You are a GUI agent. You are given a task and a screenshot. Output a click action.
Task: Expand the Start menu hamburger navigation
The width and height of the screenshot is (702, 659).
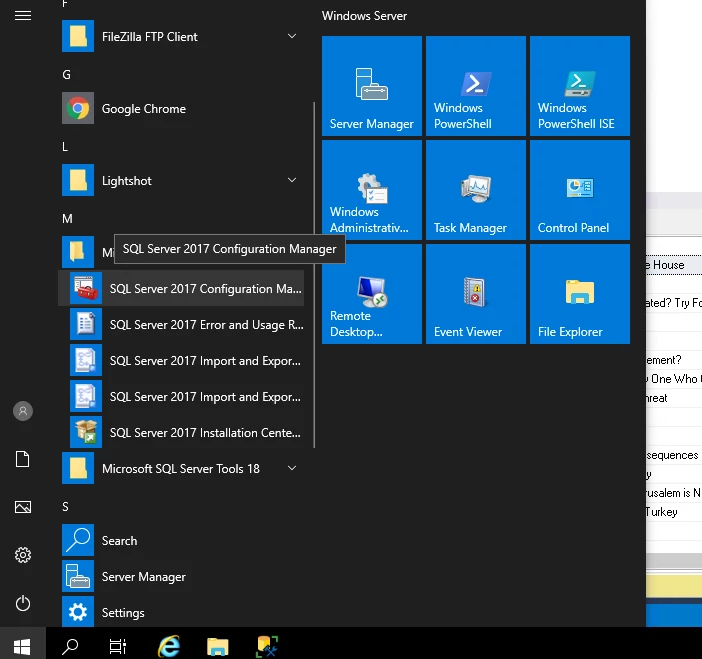pyautogui.click(x=23, y=16)
